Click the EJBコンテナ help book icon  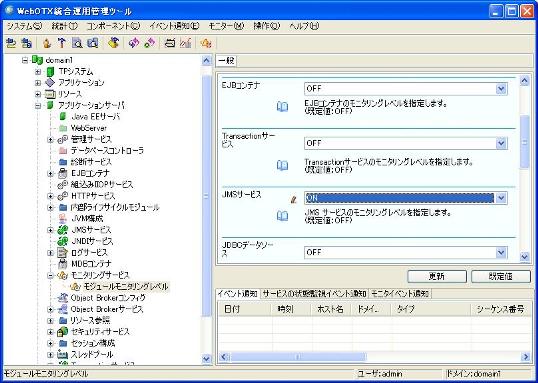(282, 107)
